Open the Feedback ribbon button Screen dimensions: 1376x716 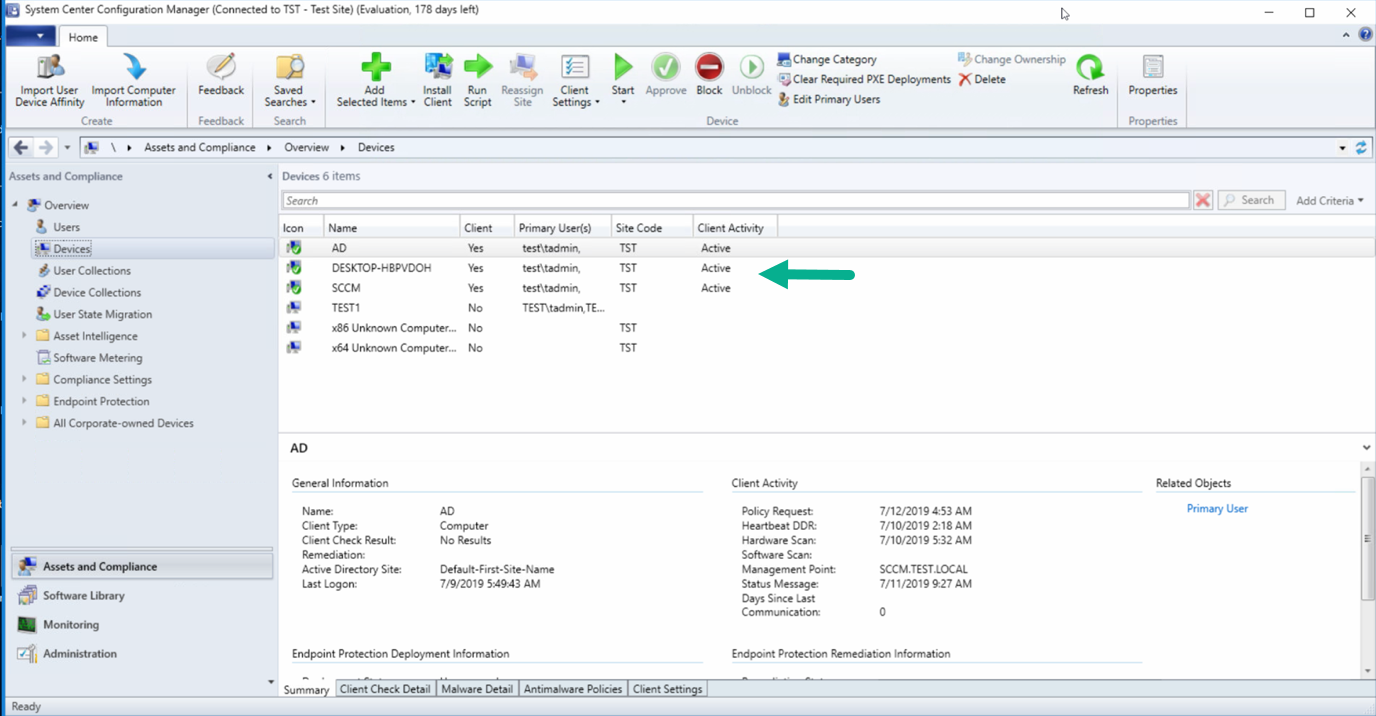pos(220,77)
